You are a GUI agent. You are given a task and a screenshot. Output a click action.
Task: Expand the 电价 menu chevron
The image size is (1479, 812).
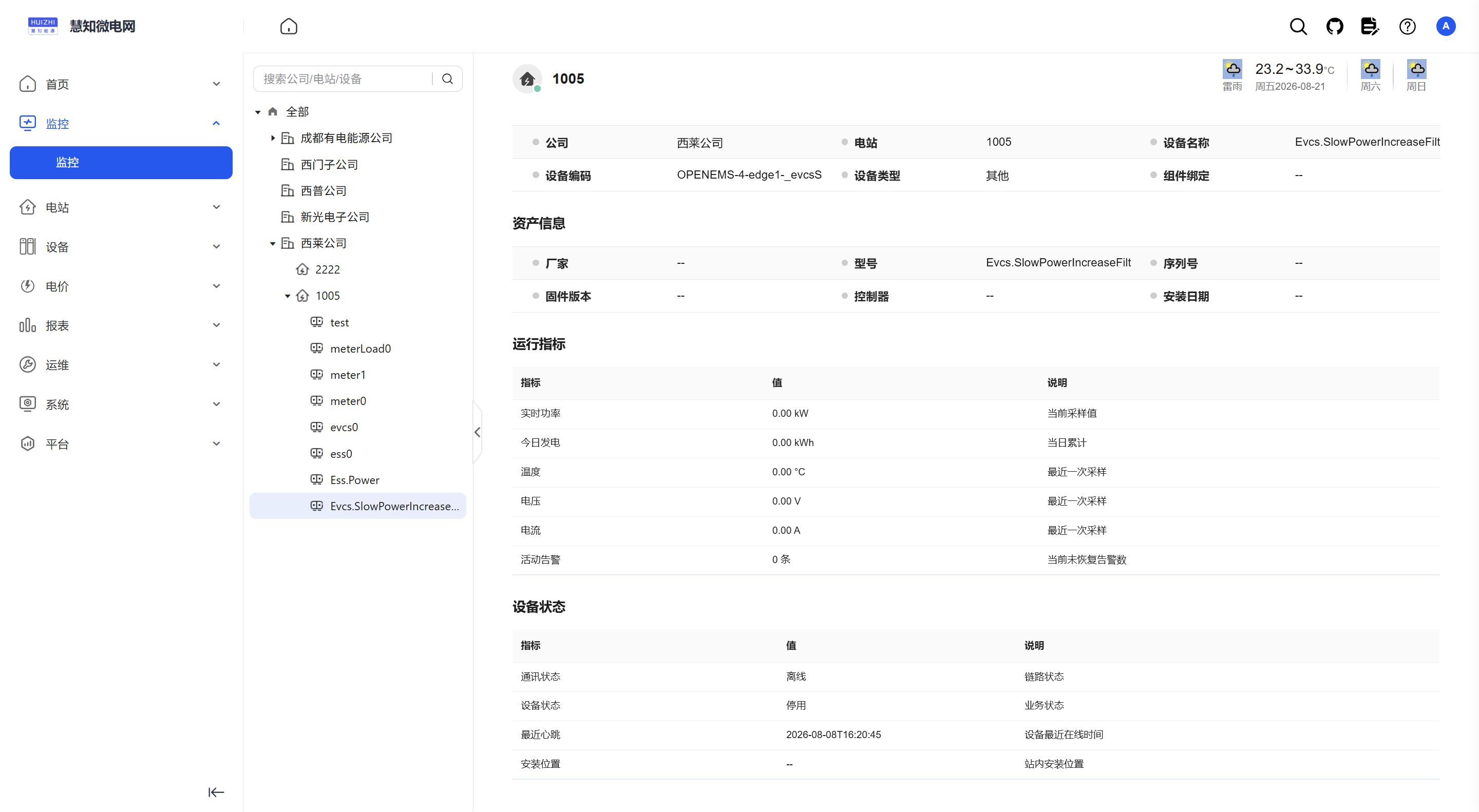[216, 286]
